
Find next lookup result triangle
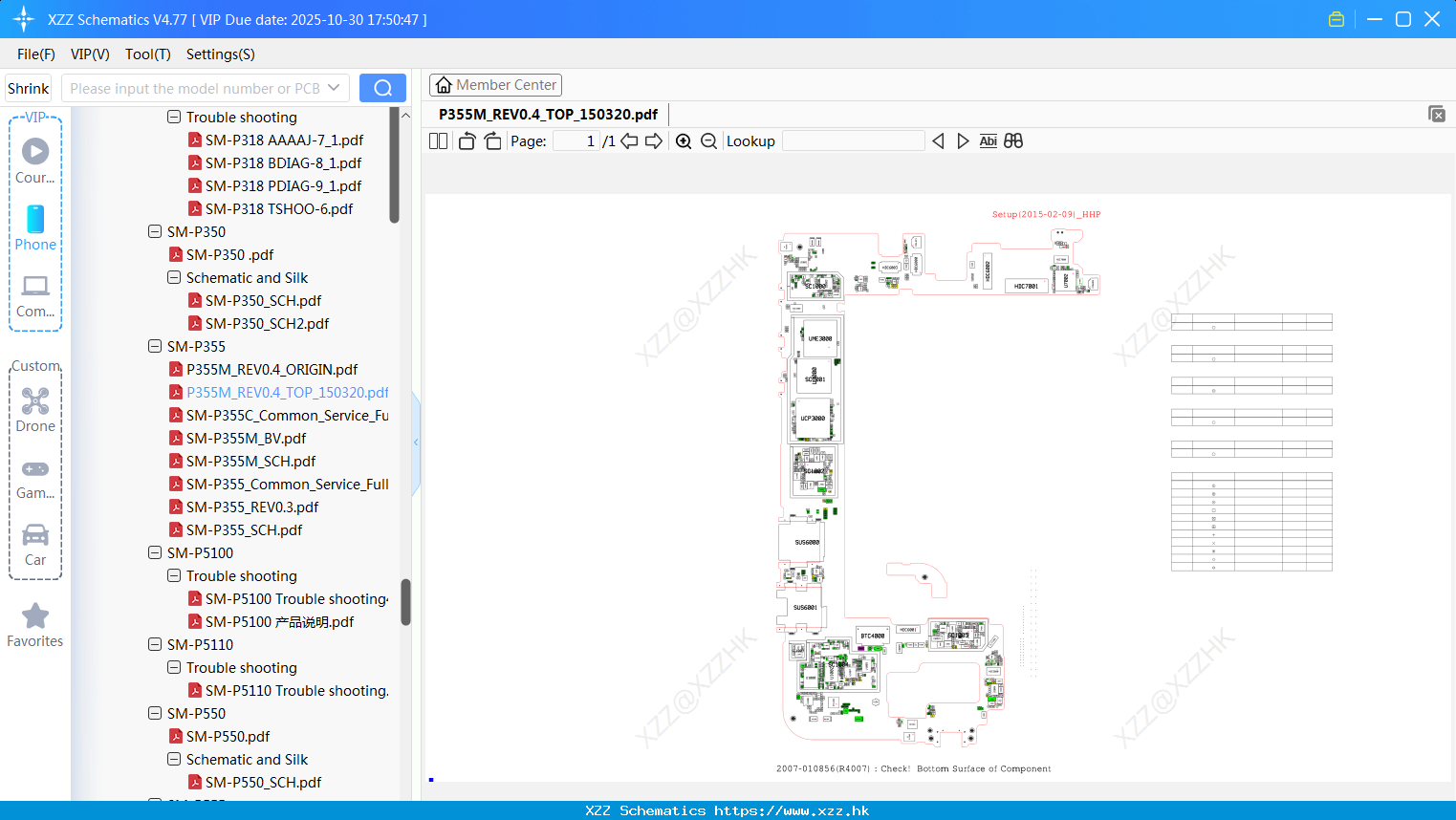pyautogui.click(x=963, y=140)
